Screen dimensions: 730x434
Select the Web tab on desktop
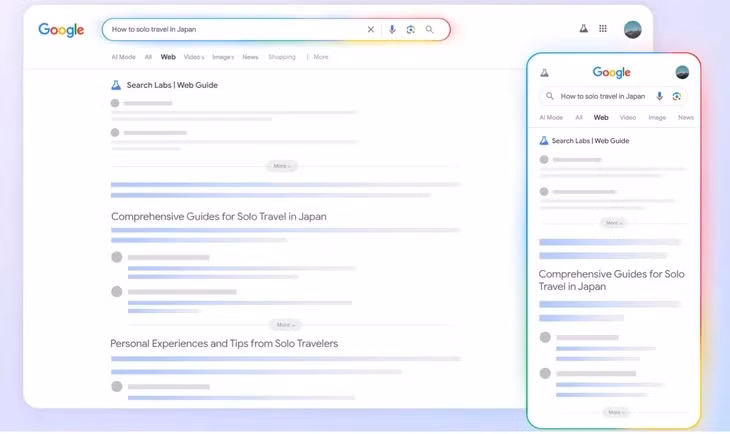(168, 57)
